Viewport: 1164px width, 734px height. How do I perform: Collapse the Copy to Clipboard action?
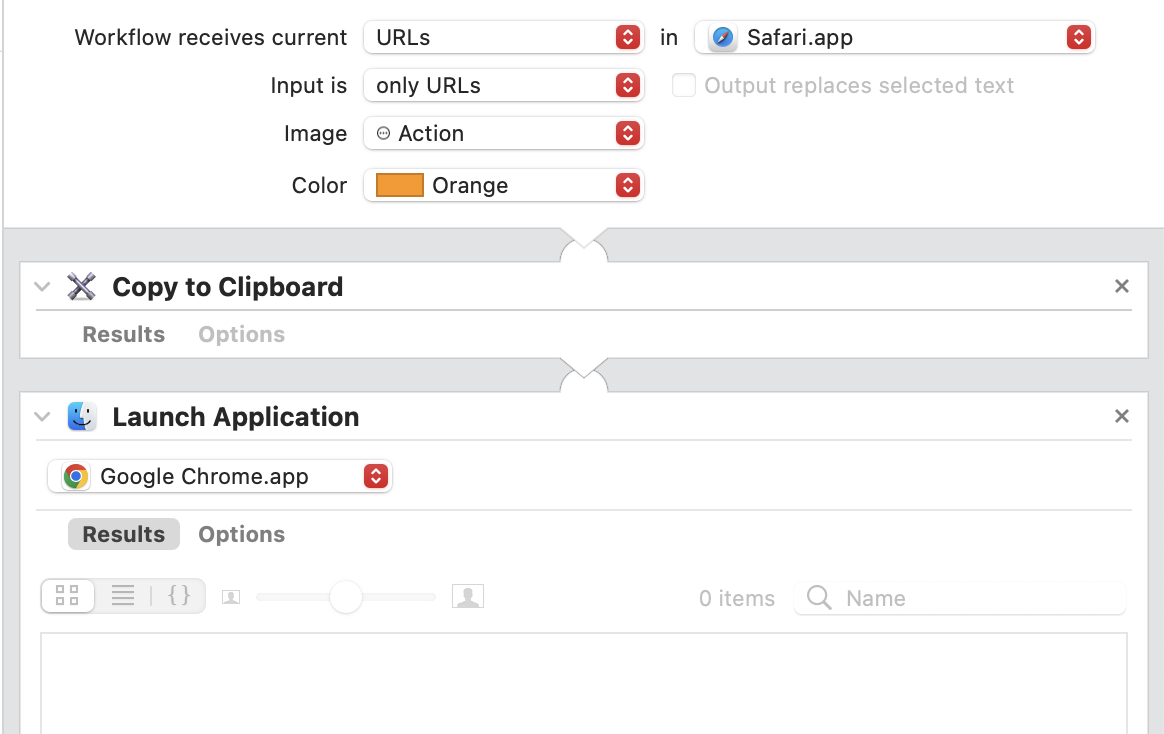[x=42, y=286]
